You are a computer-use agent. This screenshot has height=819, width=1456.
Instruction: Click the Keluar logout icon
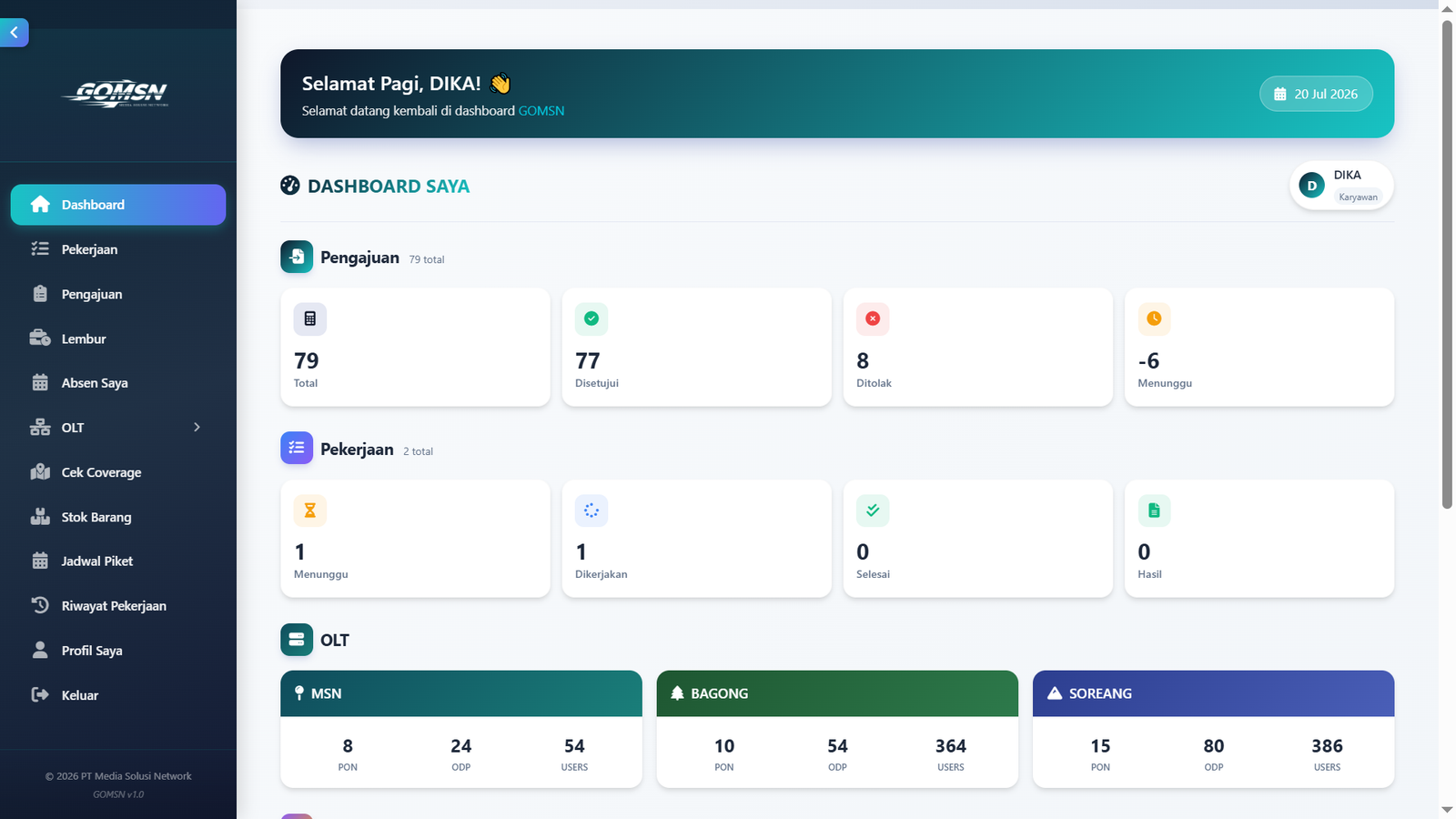(x=40, y=694)
